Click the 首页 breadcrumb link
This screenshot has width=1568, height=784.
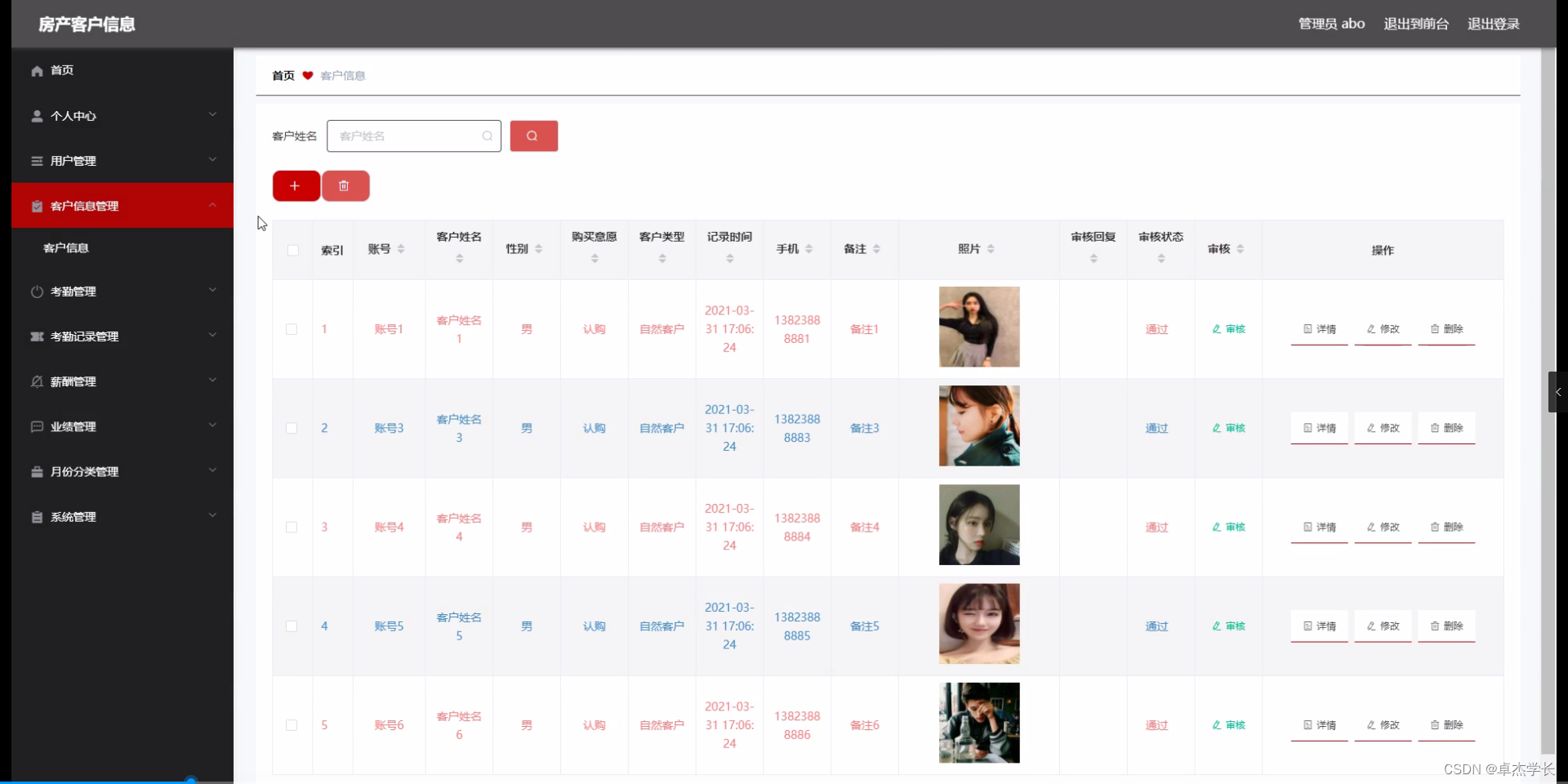tap(283, 76)
